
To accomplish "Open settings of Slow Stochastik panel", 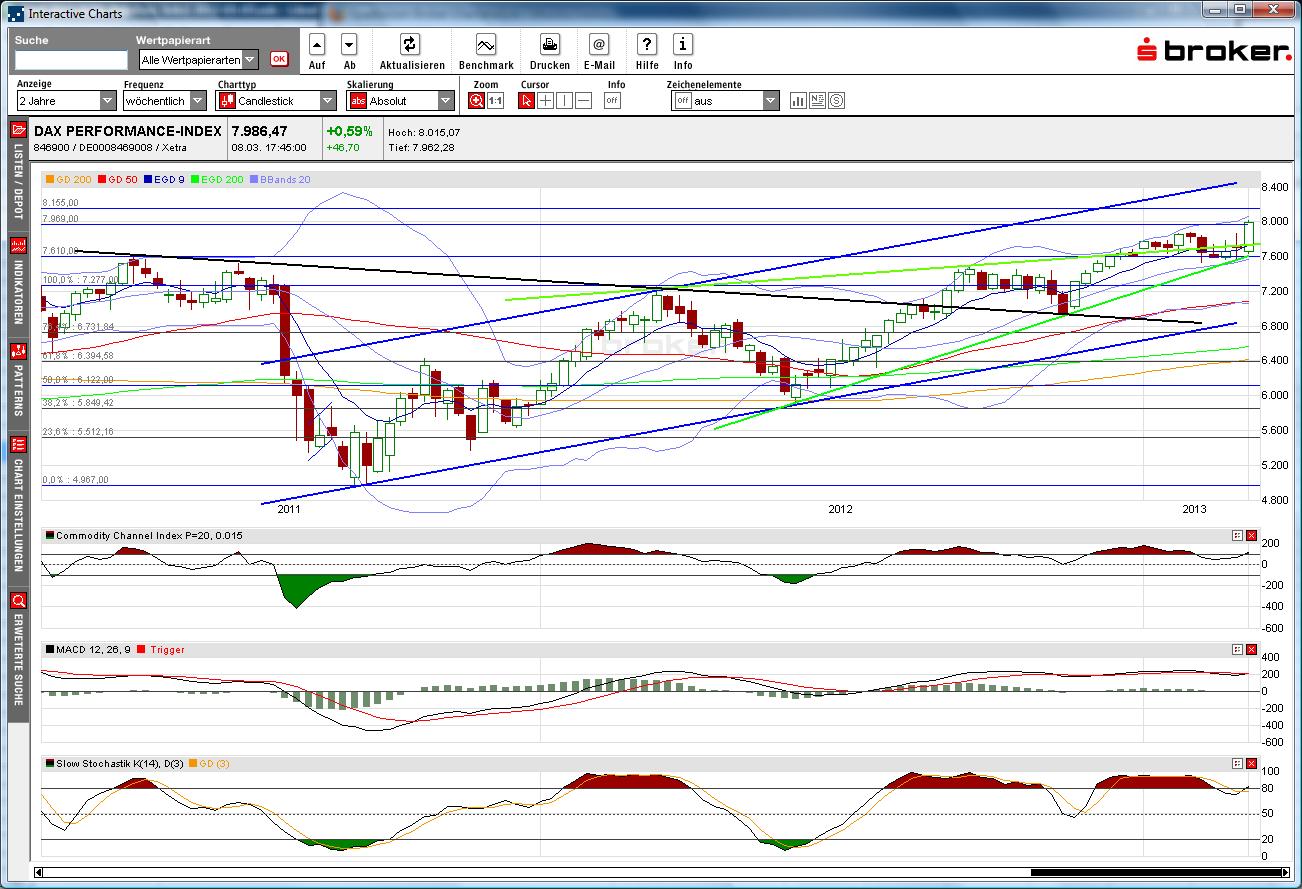I will point(1237,763).
